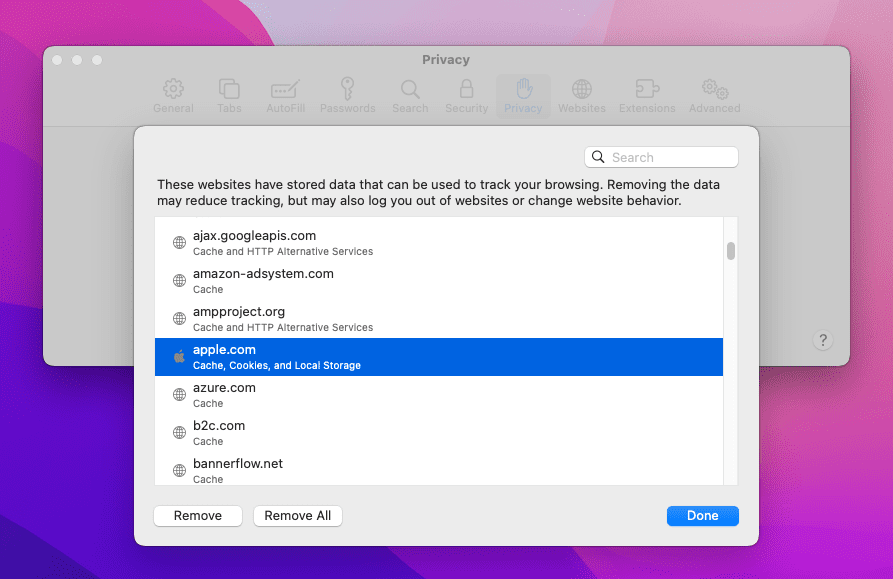
Task: Click Done to close the sheet
Action: (x=702, y=516)
